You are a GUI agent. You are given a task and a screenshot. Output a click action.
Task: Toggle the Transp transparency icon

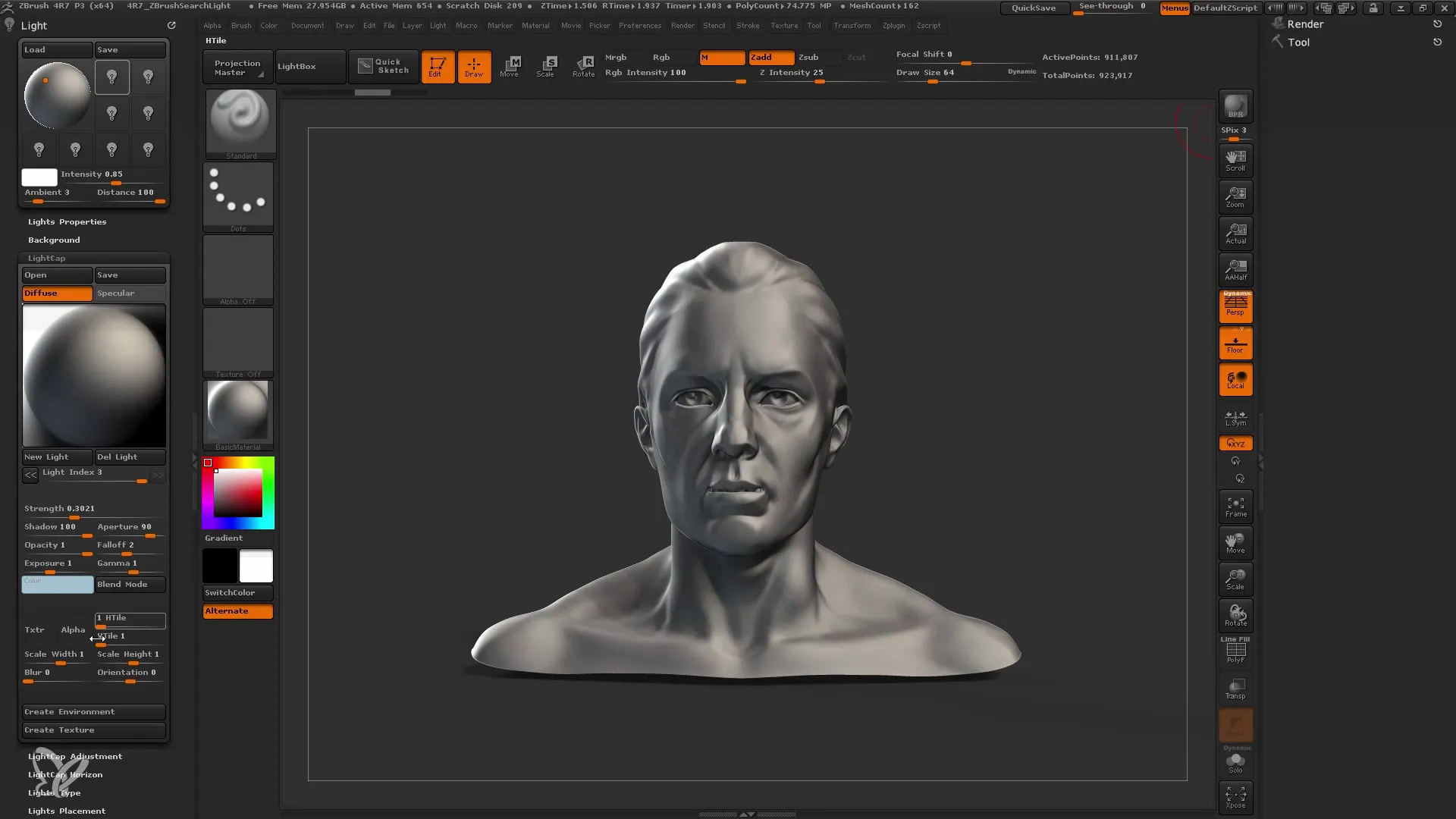click(1235, 689)
